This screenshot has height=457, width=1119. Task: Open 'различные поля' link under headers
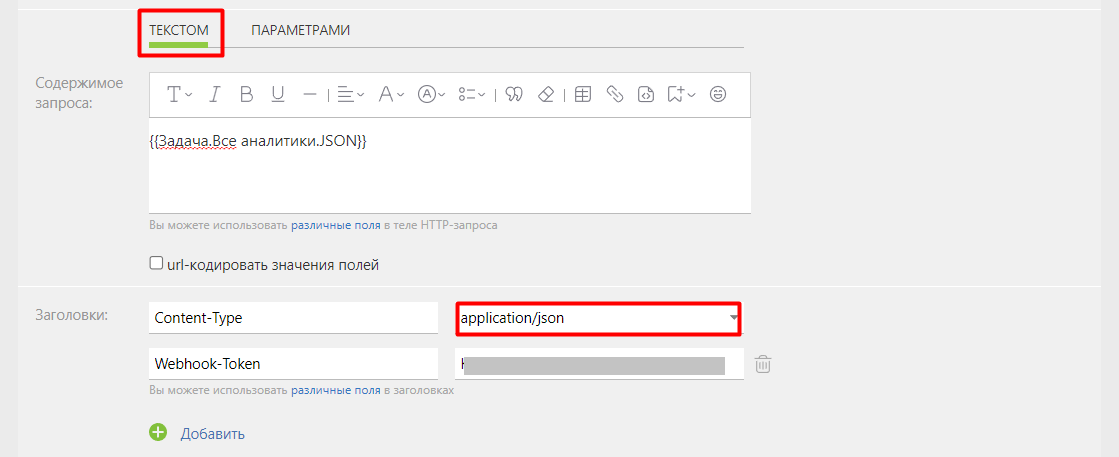click(335, 391)
